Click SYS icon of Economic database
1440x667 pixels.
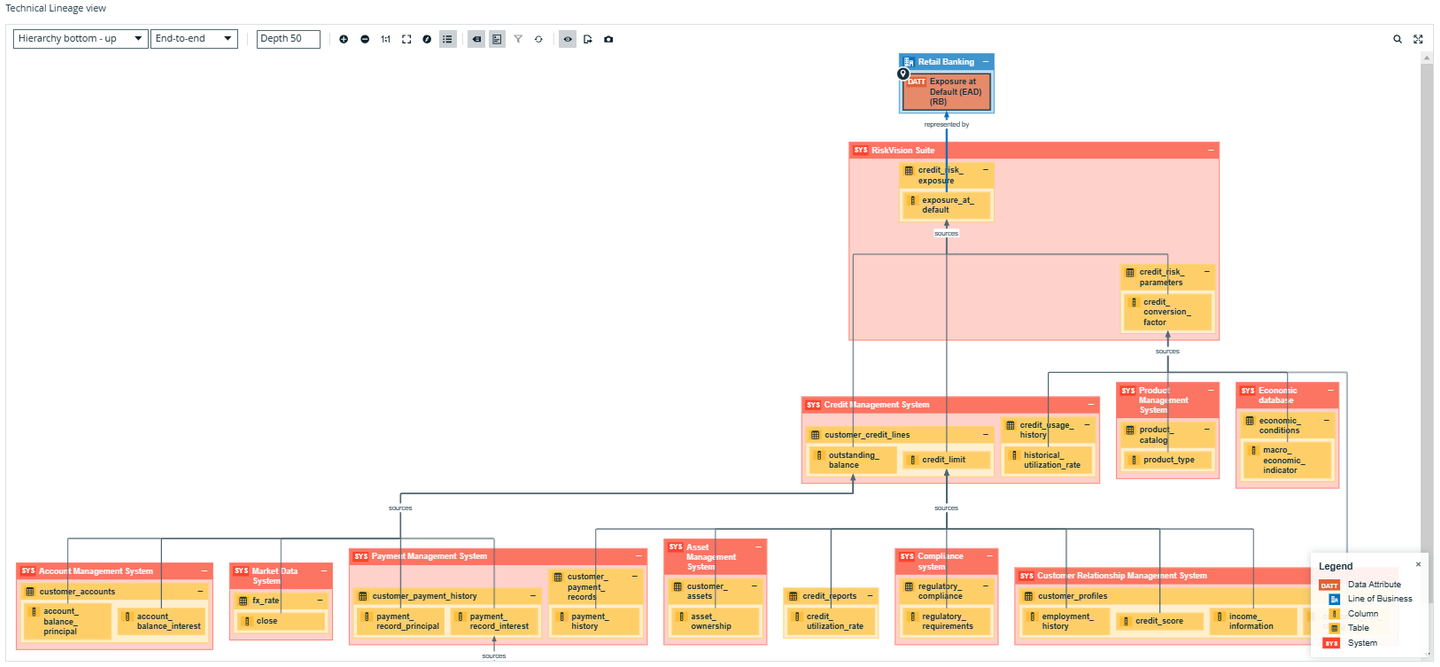pyautogui.click(x=1248, y=390)
